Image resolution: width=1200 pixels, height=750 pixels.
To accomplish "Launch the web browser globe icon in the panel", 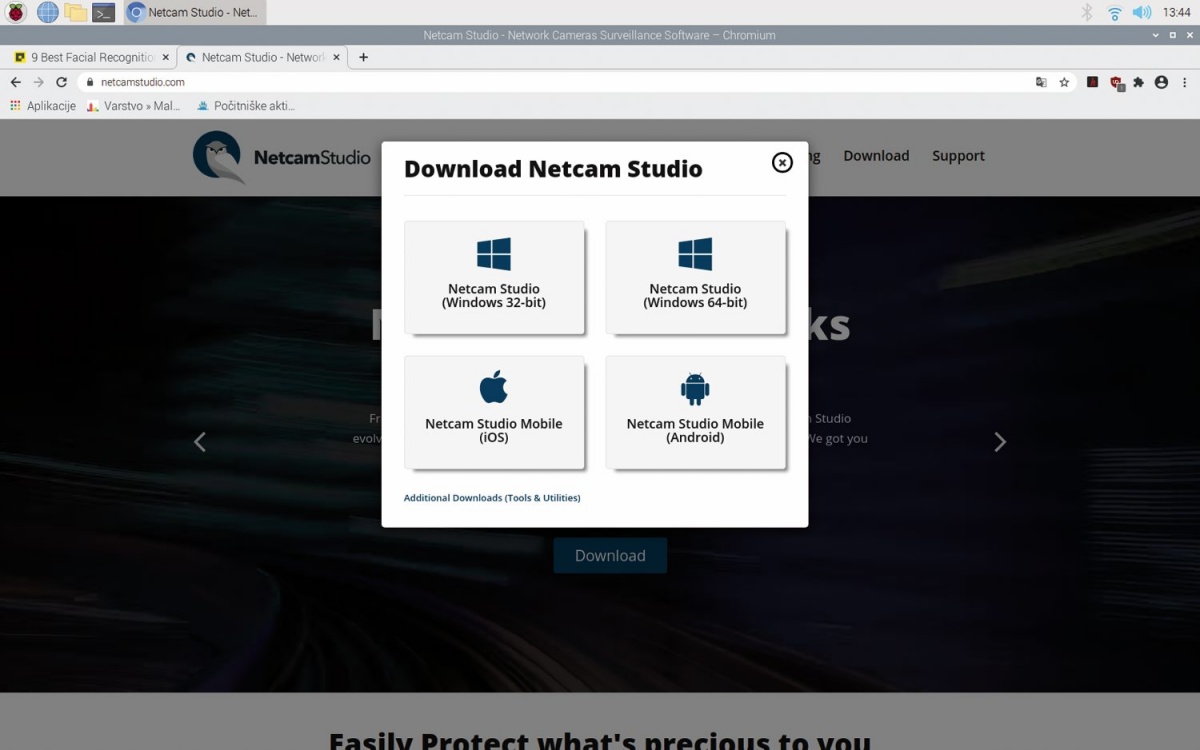I will (x=47, y=12).
